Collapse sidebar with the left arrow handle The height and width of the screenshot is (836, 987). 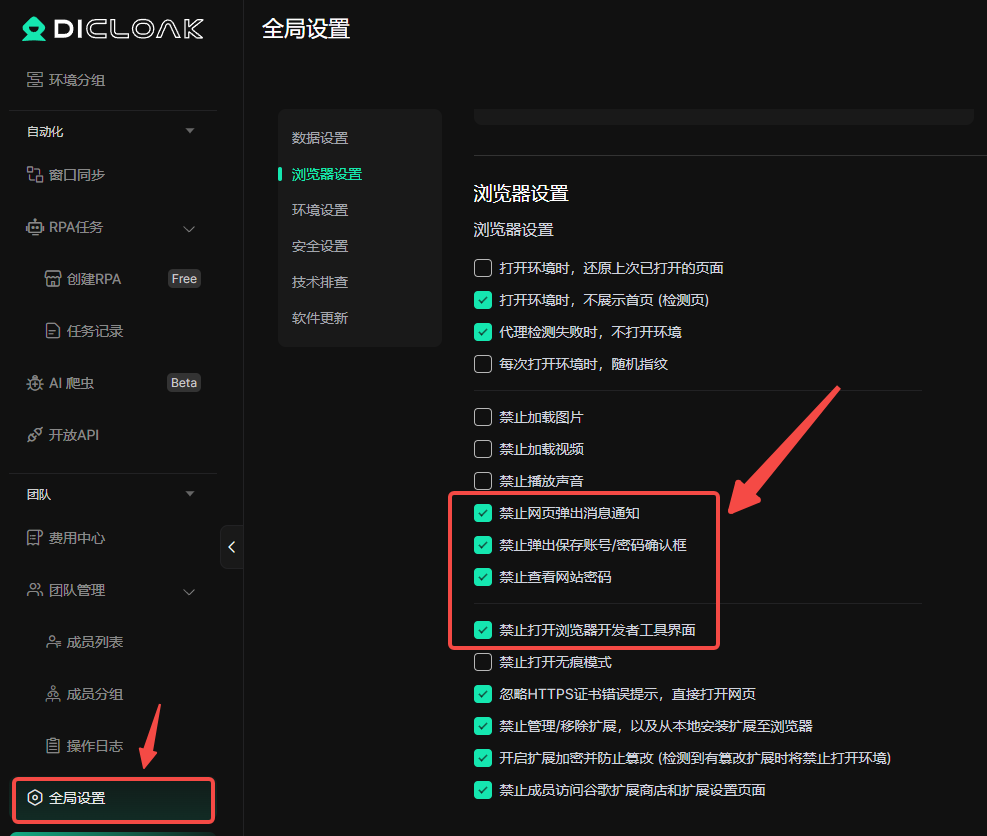point(231,547)
